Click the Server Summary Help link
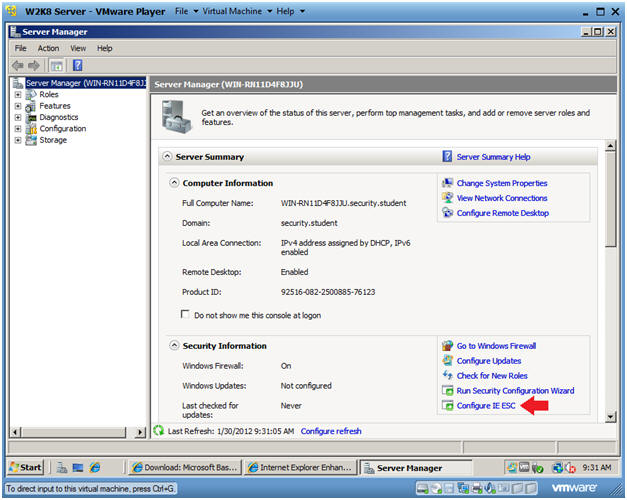 point(493,157)
